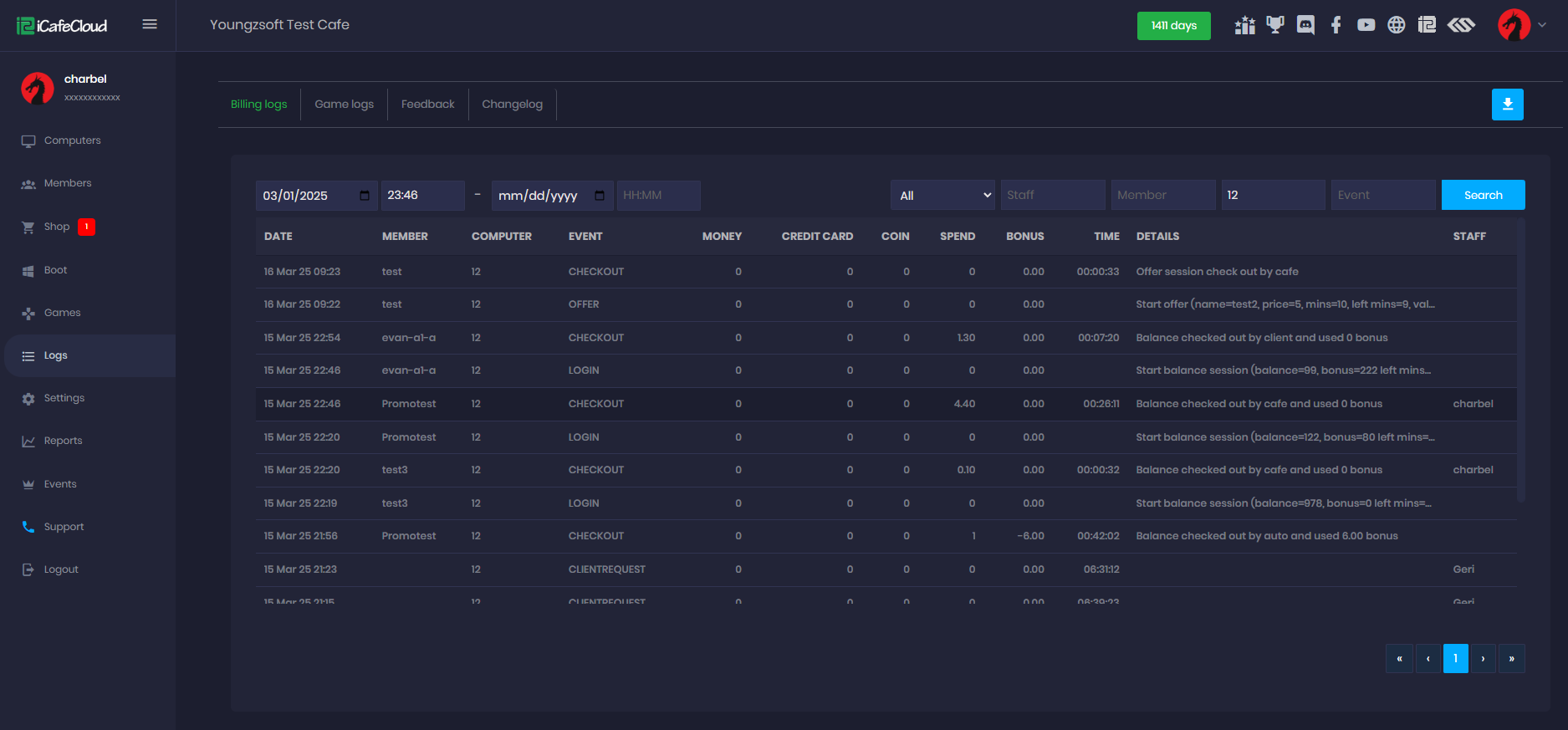Open the start date calendar picker
Image resolution: width=1568 pixels, height=730 pixels.
click(x=365, y=196)
